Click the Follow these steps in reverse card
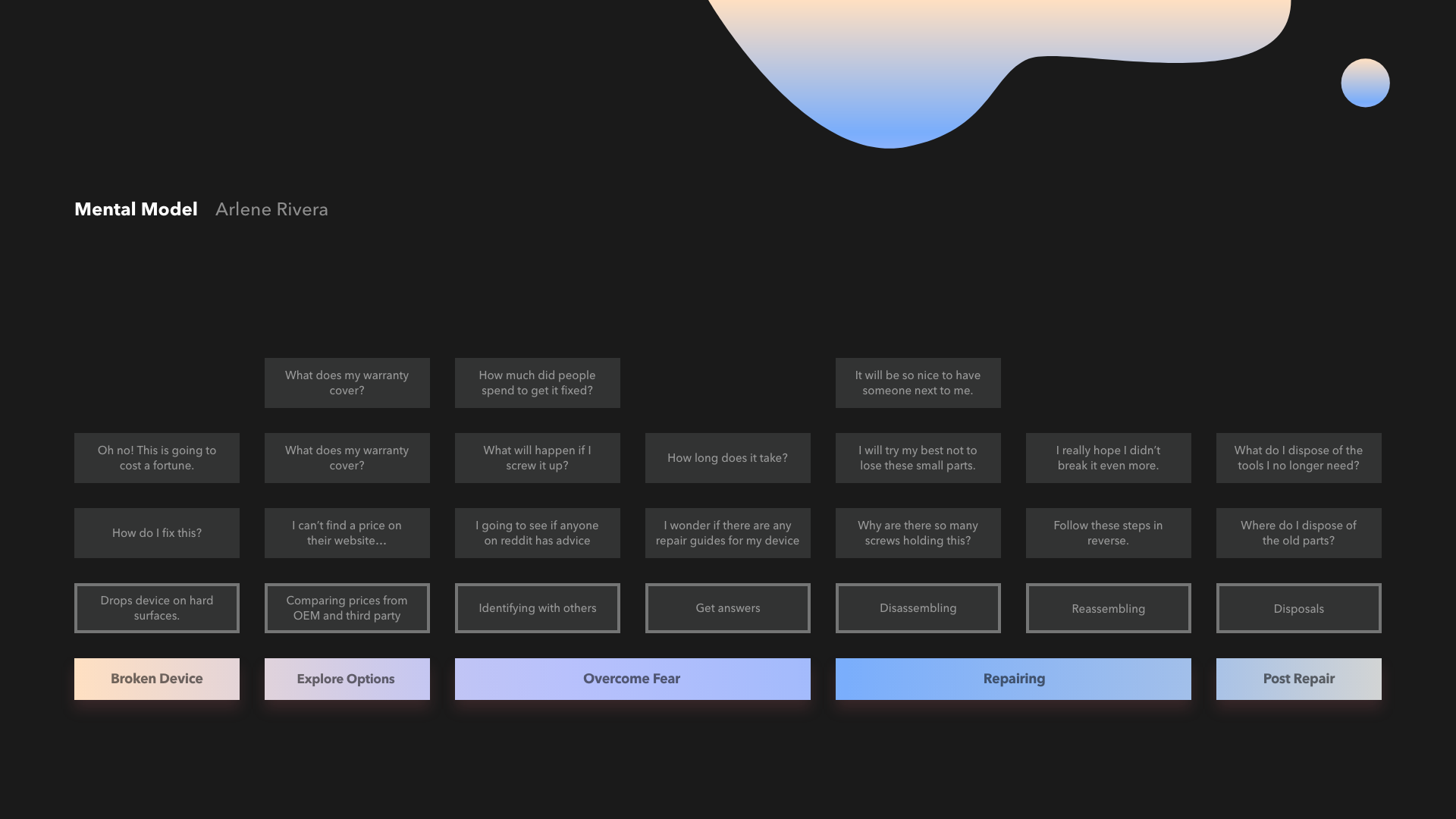This screenshot has height=819, width=1456. point(1108,533)
